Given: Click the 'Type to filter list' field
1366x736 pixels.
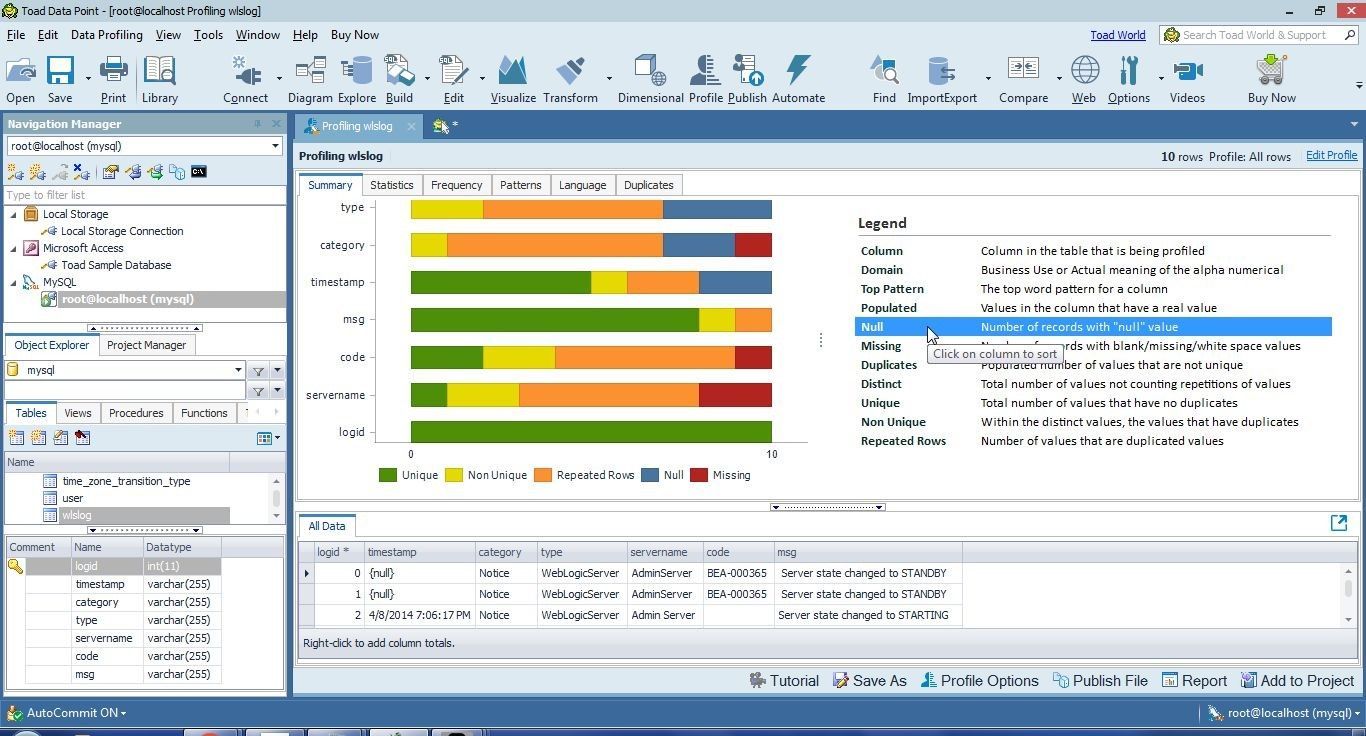Looking at the screenshot, I should tap(145, 195).
